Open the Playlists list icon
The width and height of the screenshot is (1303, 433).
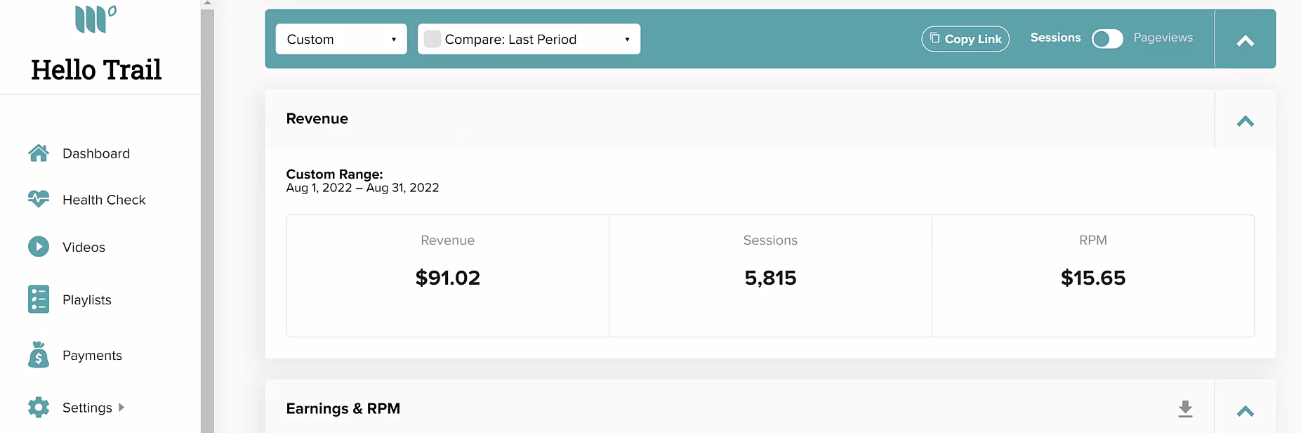click(38, 299)
